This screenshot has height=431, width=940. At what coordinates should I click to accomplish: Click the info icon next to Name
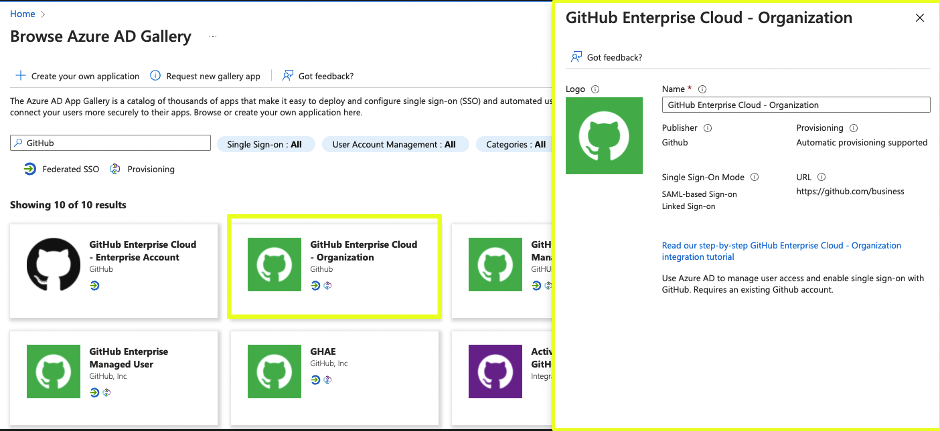tap(702, 89)
